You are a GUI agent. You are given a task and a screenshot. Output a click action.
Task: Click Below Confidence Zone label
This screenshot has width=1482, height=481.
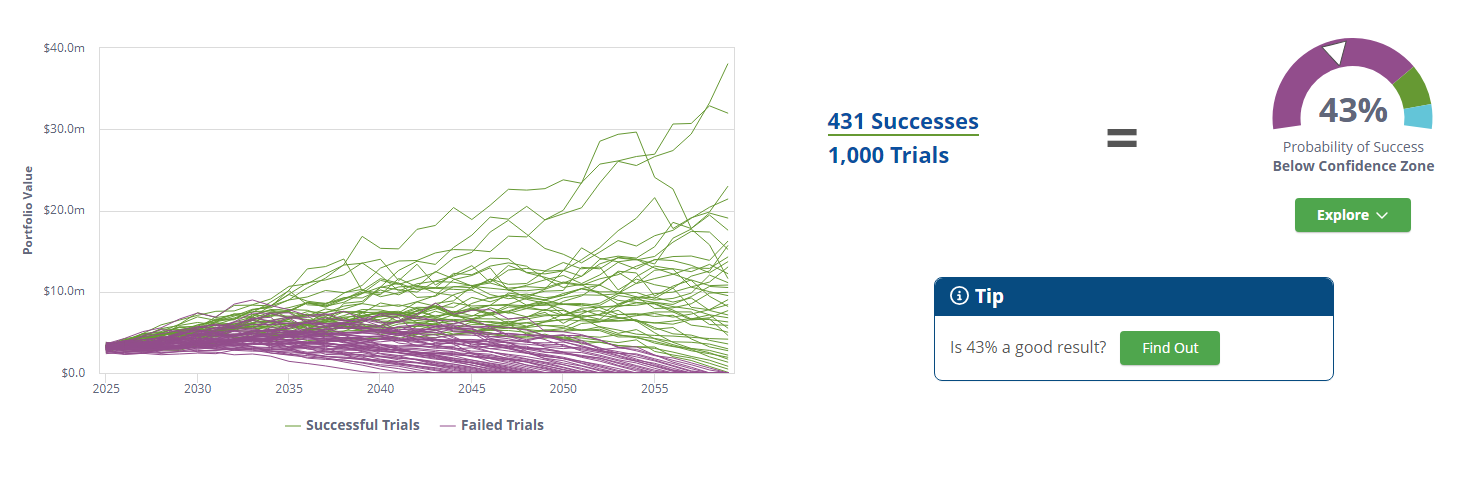pos(1353,166)
